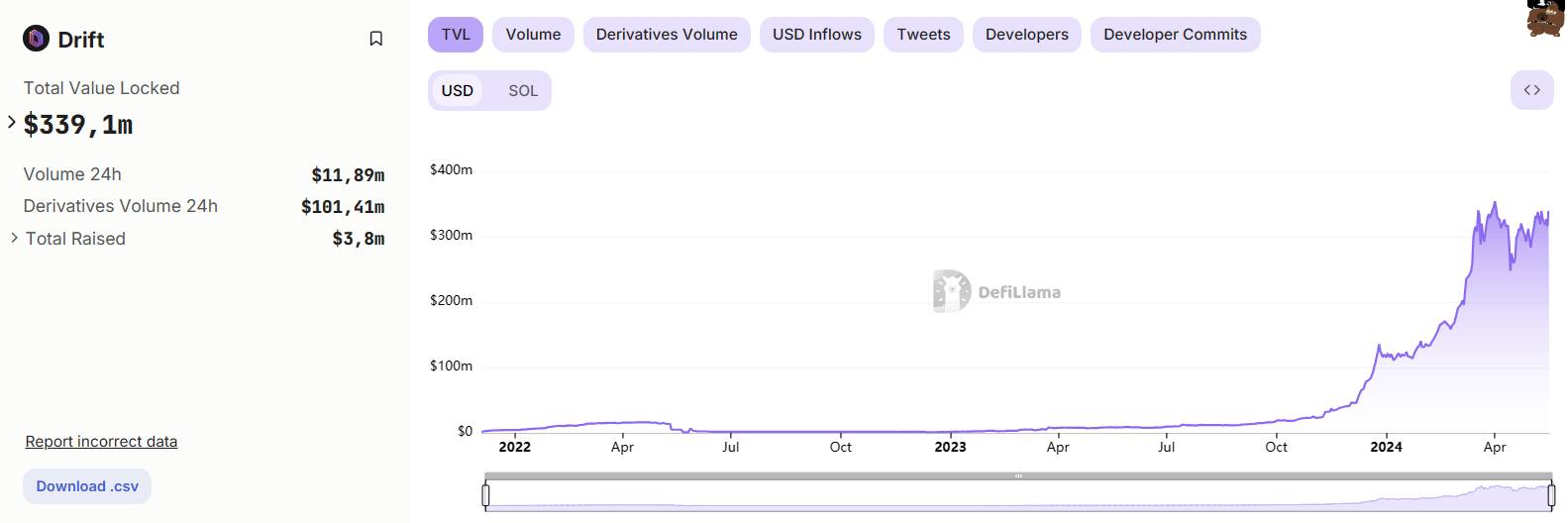Grab the right handle of range slider
The width and height of the screenshot is (1568, 523).
tap(1551, 494)
